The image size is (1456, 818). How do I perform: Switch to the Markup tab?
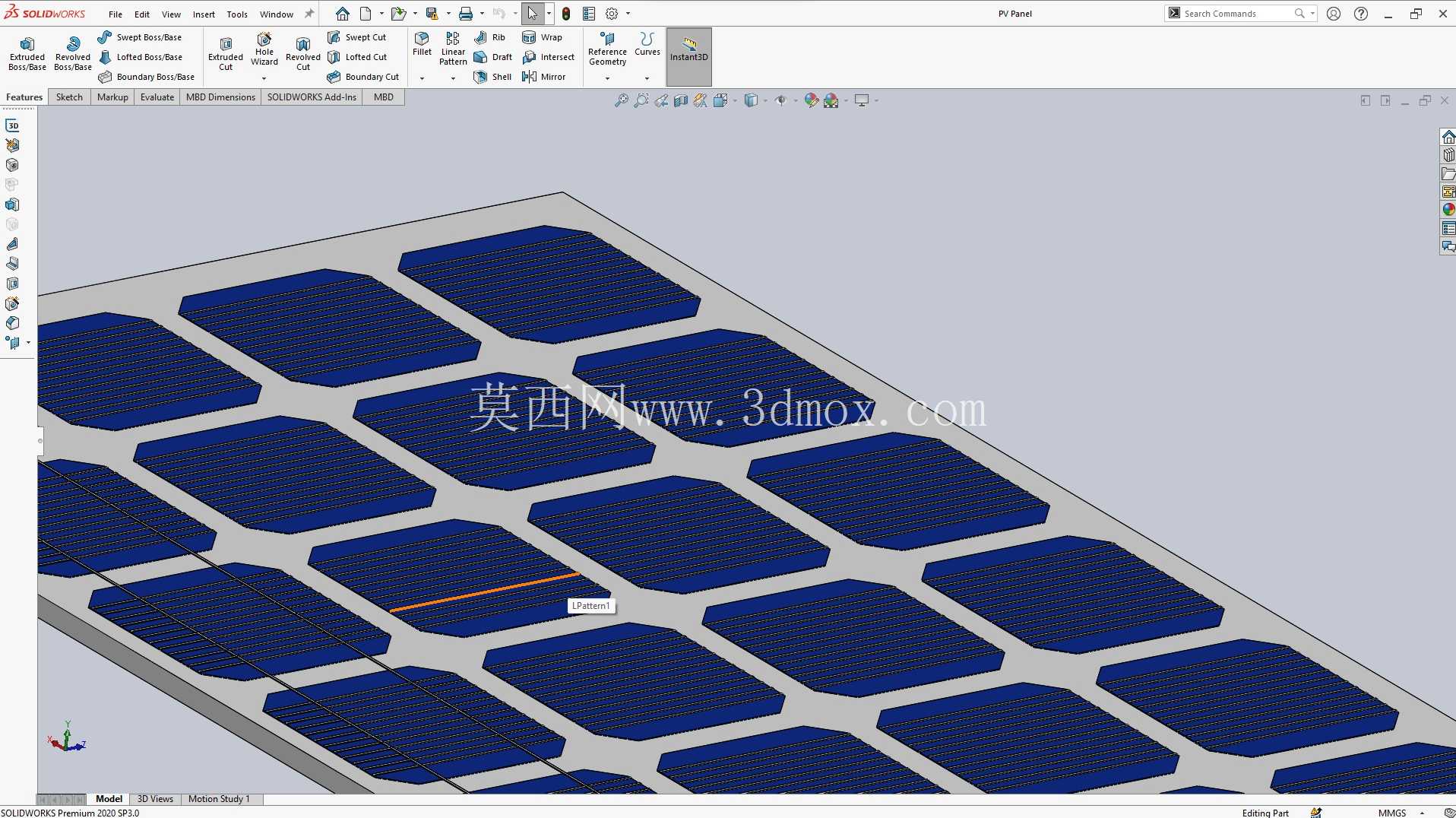pos(112,97)
